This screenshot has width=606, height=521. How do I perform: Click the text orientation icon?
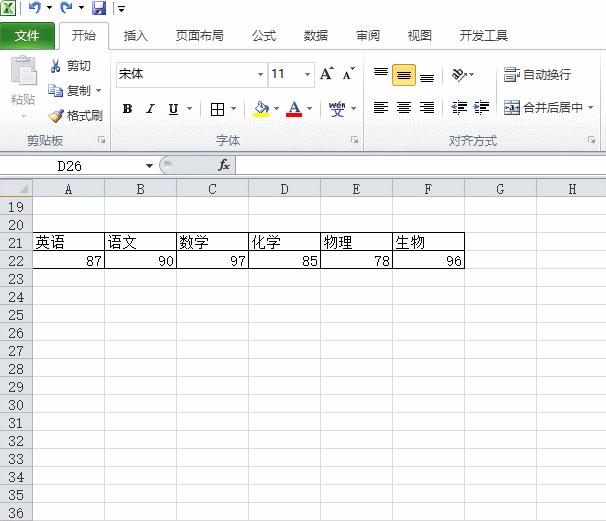(459, 75)
